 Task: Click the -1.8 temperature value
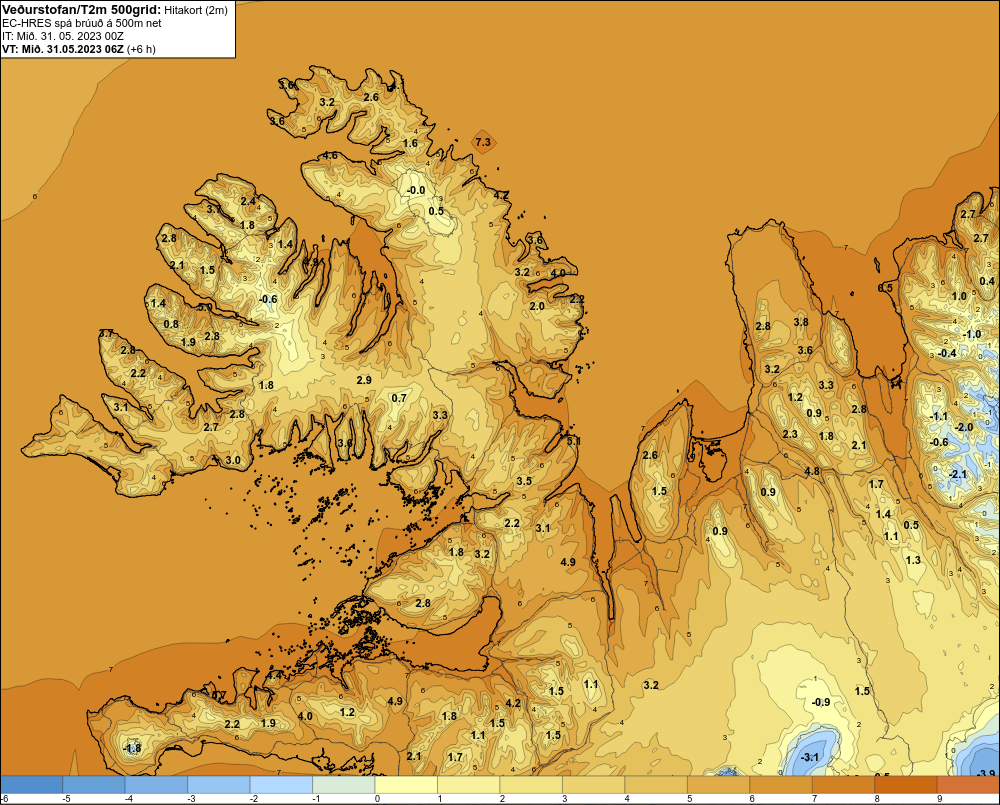tap(131, 748)
